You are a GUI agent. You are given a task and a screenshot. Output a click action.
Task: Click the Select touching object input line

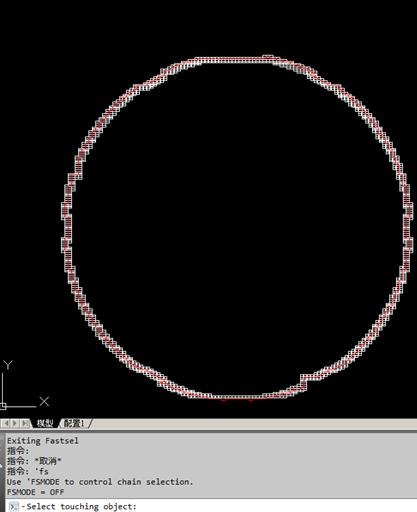[x=213, y=506]
